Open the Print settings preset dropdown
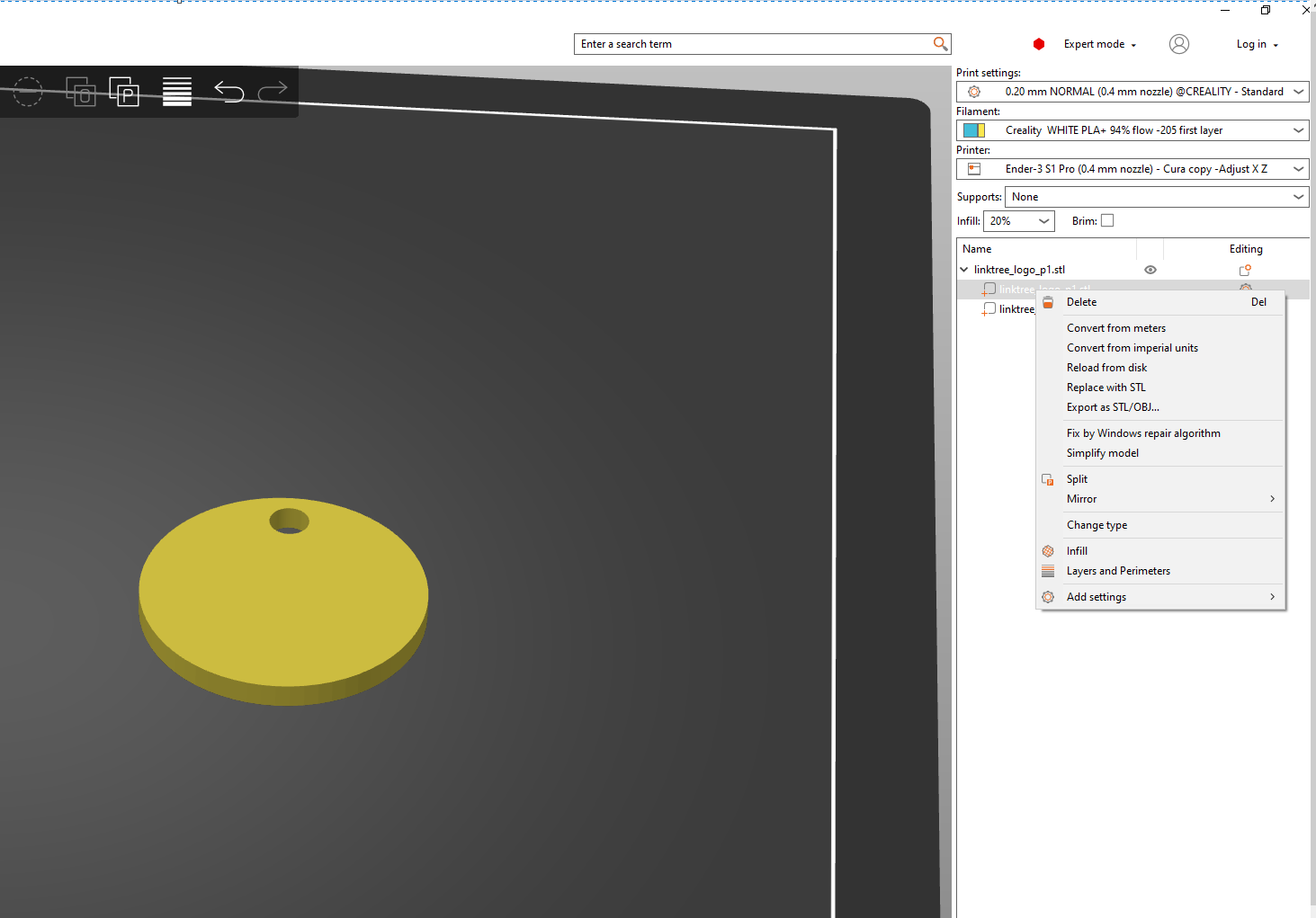The width and height of the screenshot is (1316, 918). pyautogui.click(x=1132, y=92)
